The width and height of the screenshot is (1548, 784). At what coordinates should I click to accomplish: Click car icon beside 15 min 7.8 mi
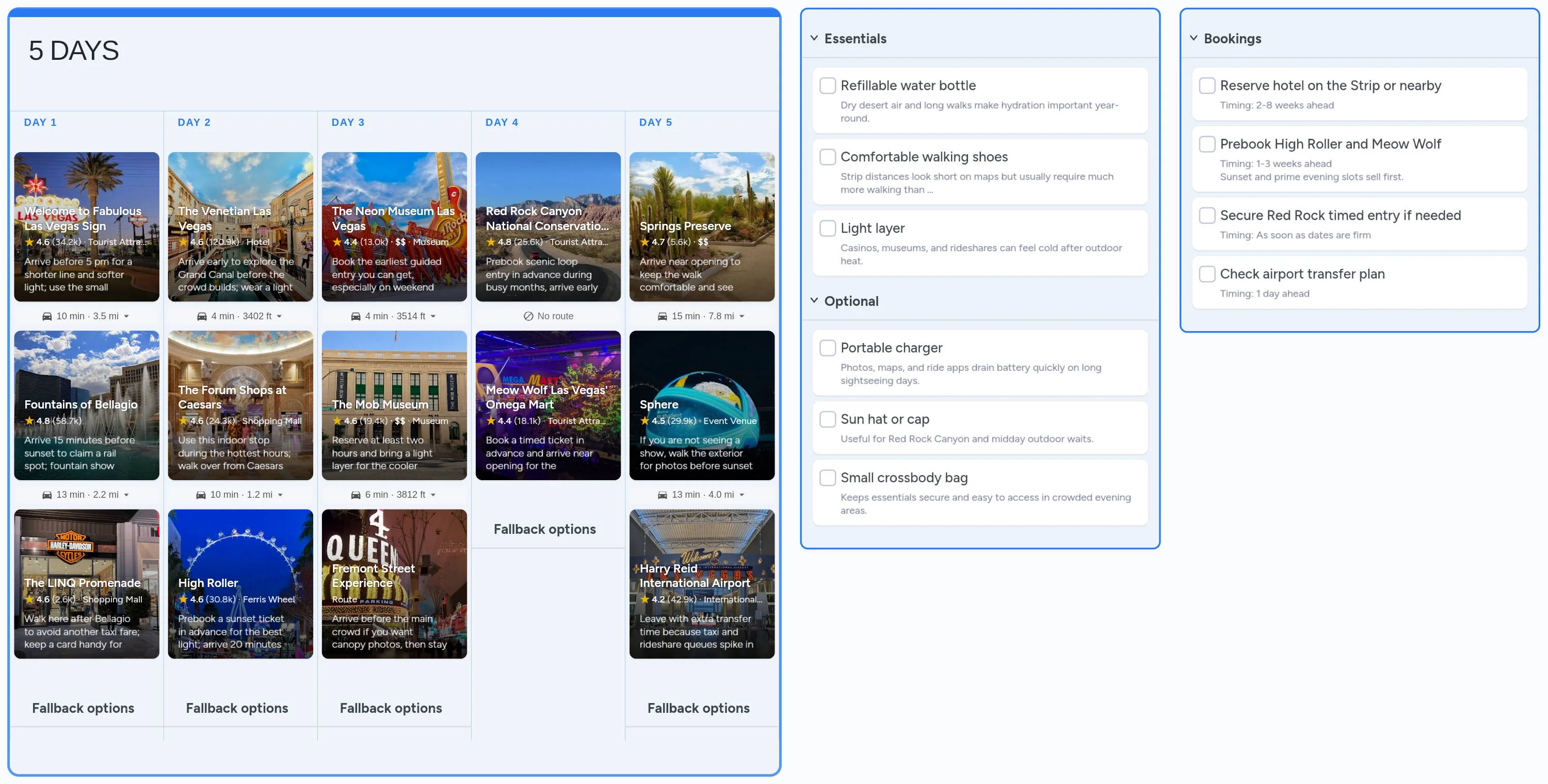[662, 316]
